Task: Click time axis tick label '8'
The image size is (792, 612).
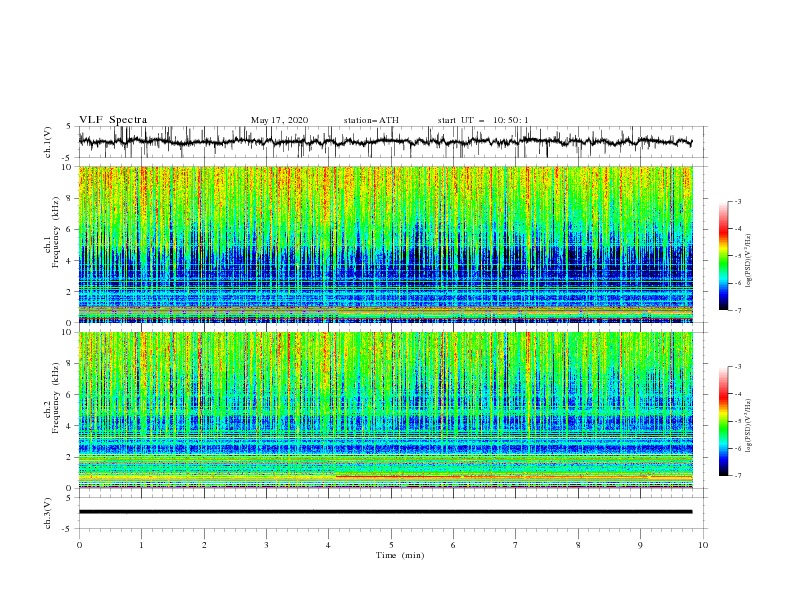Action: [x=578, y=545]
